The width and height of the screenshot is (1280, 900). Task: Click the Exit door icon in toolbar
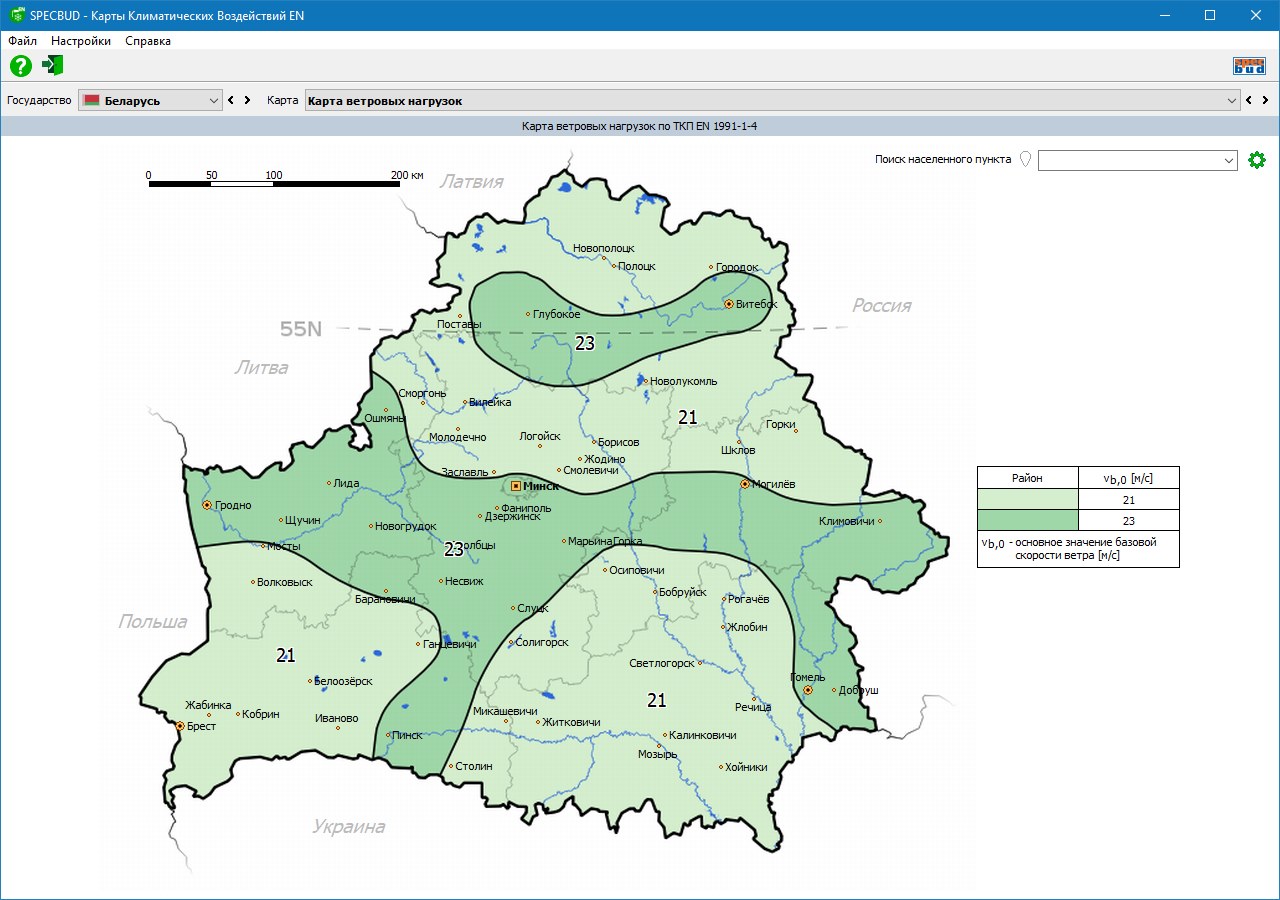tap(53, 66)
